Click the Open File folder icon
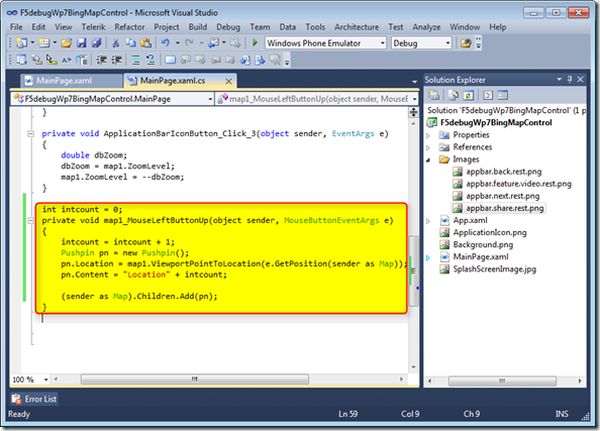This screenshot has height=431, width=600. pyautogui.click(x=67, y=43)
